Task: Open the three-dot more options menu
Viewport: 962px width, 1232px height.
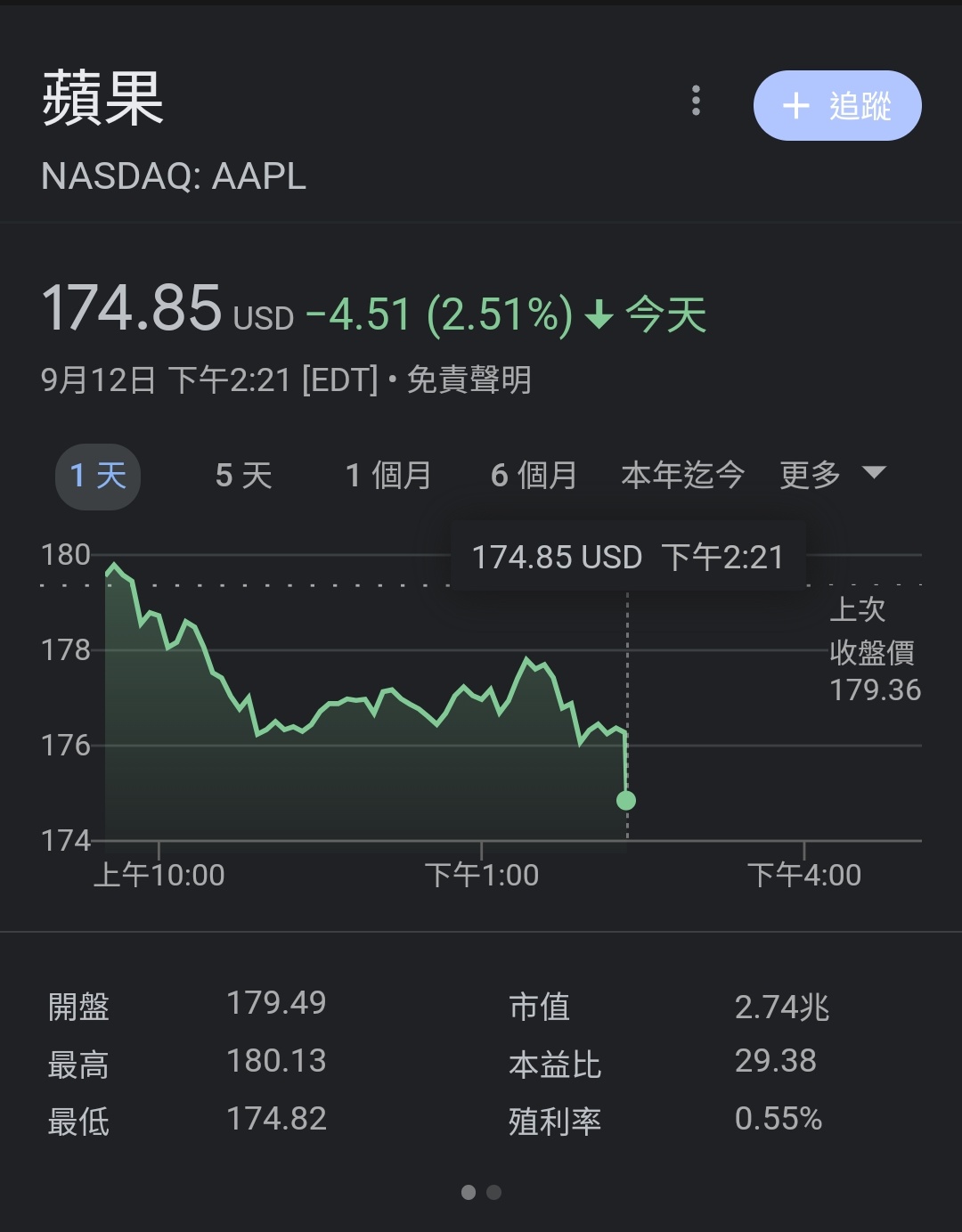Action: [697, 101]
